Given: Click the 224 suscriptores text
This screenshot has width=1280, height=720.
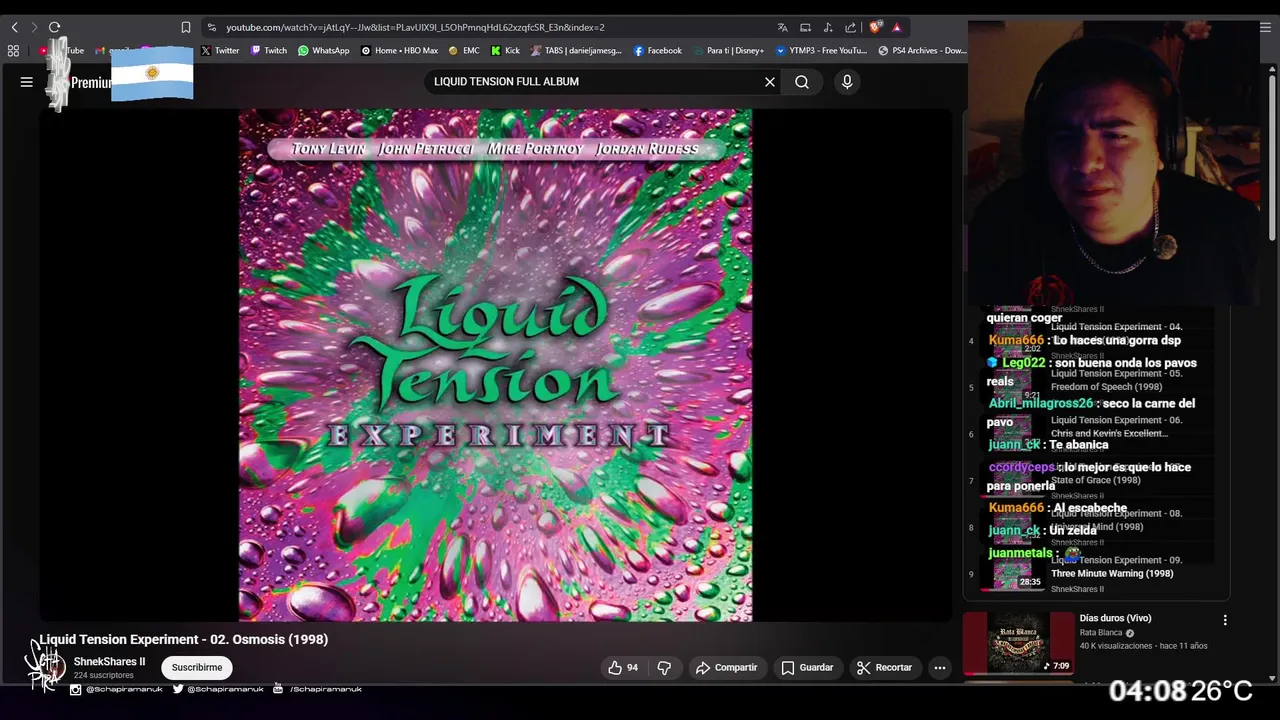Looking at the screenshot, I should click(103, 676).
